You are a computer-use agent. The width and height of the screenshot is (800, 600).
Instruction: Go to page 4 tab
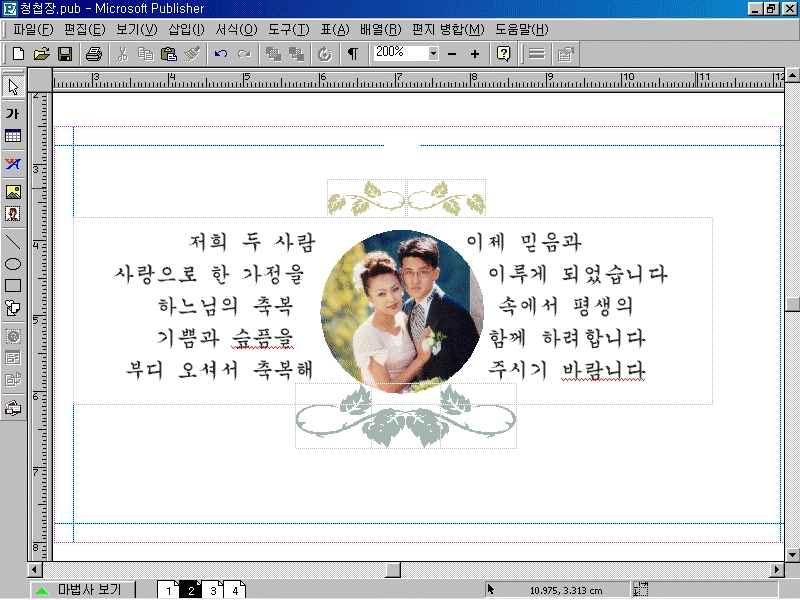point(235,590)
